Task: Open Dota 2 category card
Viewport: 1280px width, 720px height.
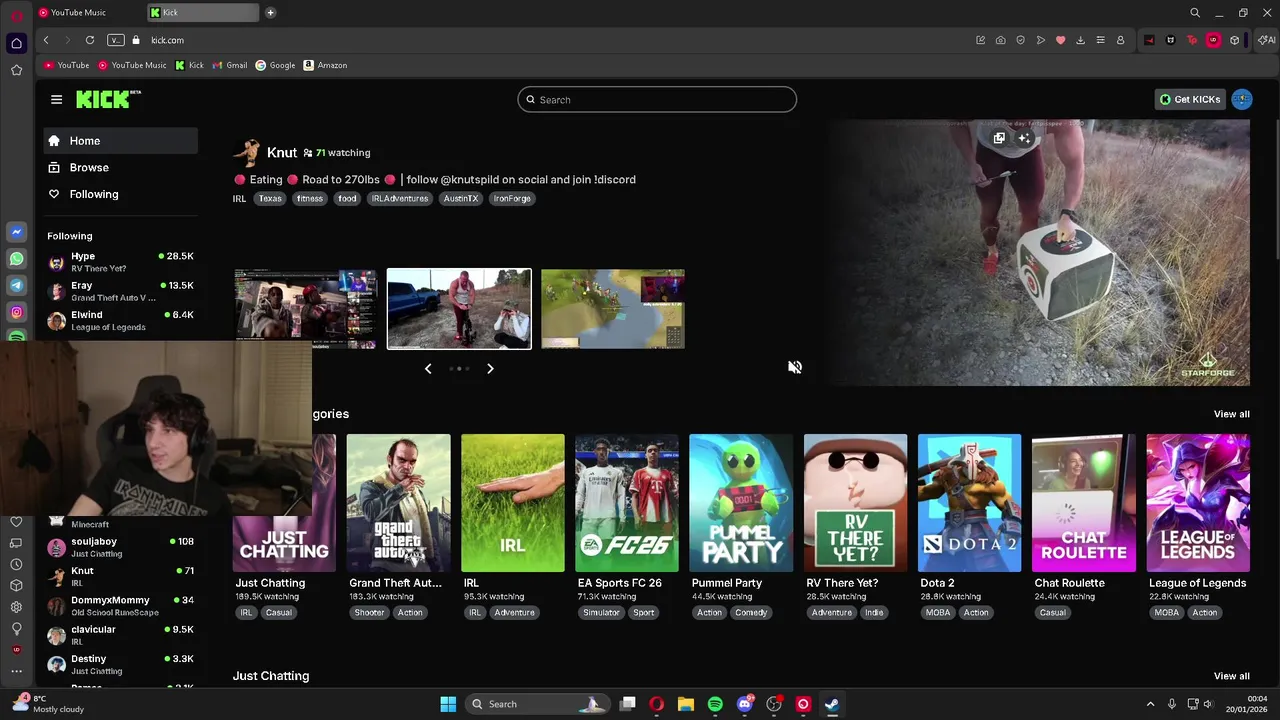Action: 969,503
